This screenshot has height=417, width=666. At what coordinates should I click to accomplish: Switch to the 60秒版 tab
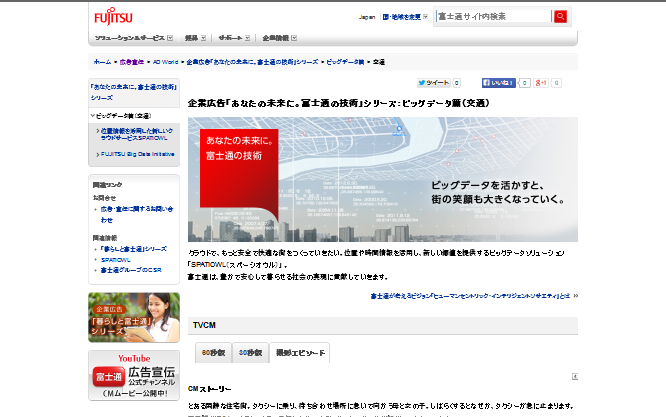pos(213,353)
